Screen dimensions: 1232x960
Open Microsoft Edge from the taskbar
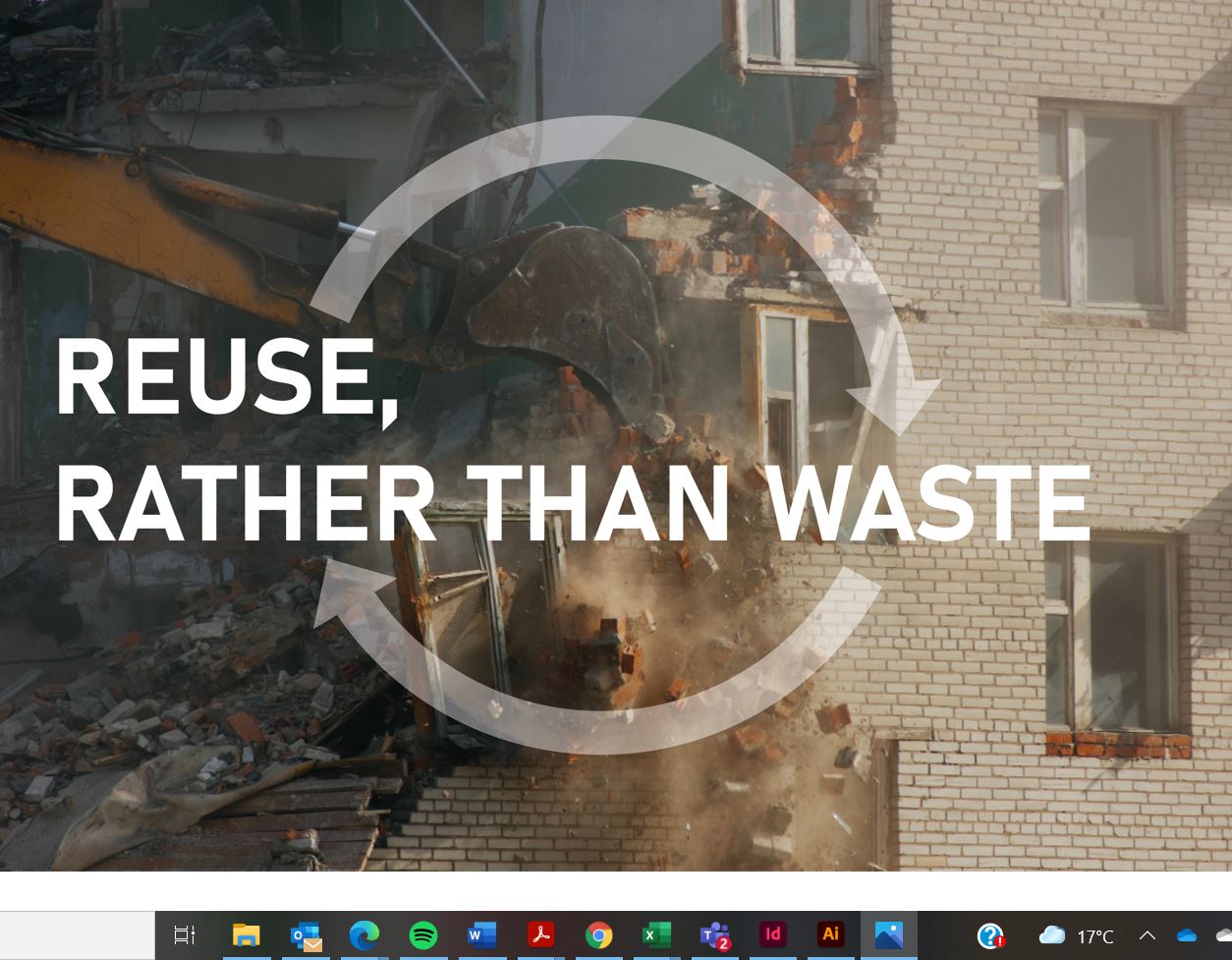(364, 935)
